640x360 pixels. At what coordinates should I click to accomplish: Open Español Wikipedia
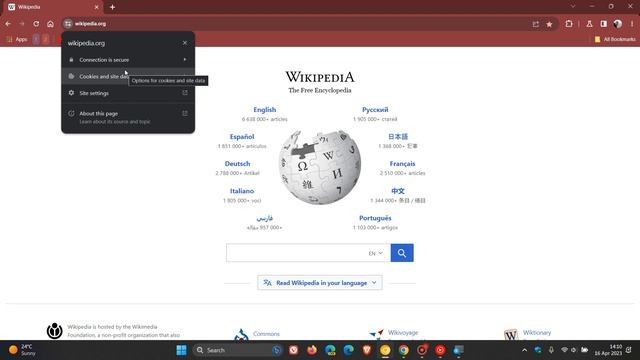(242, 137)
